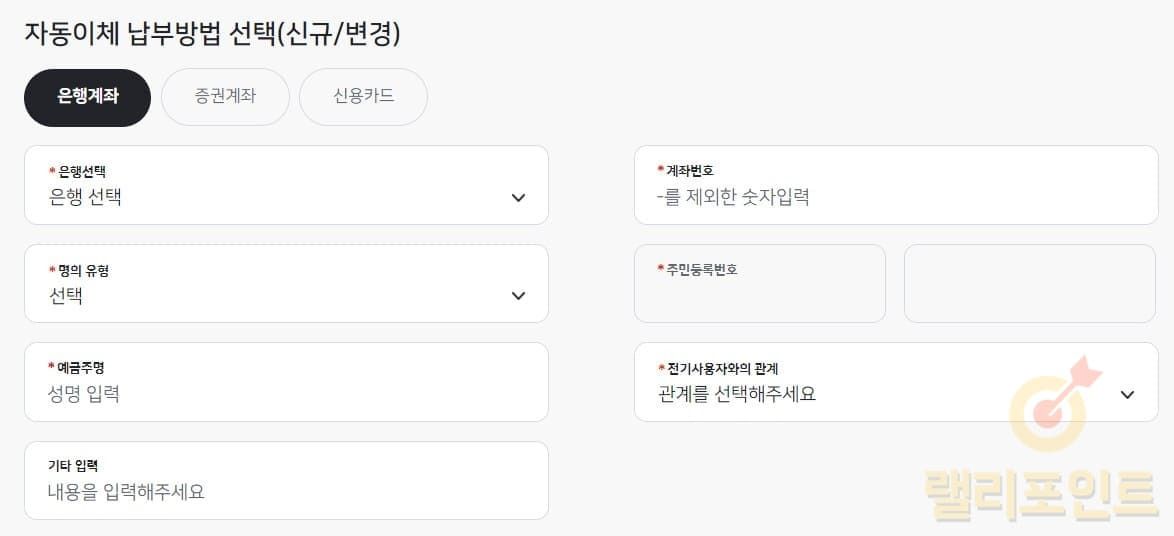Click the chevron arrow in 명의 유형 box
1174x536 pixels.
tap(518, 296)
